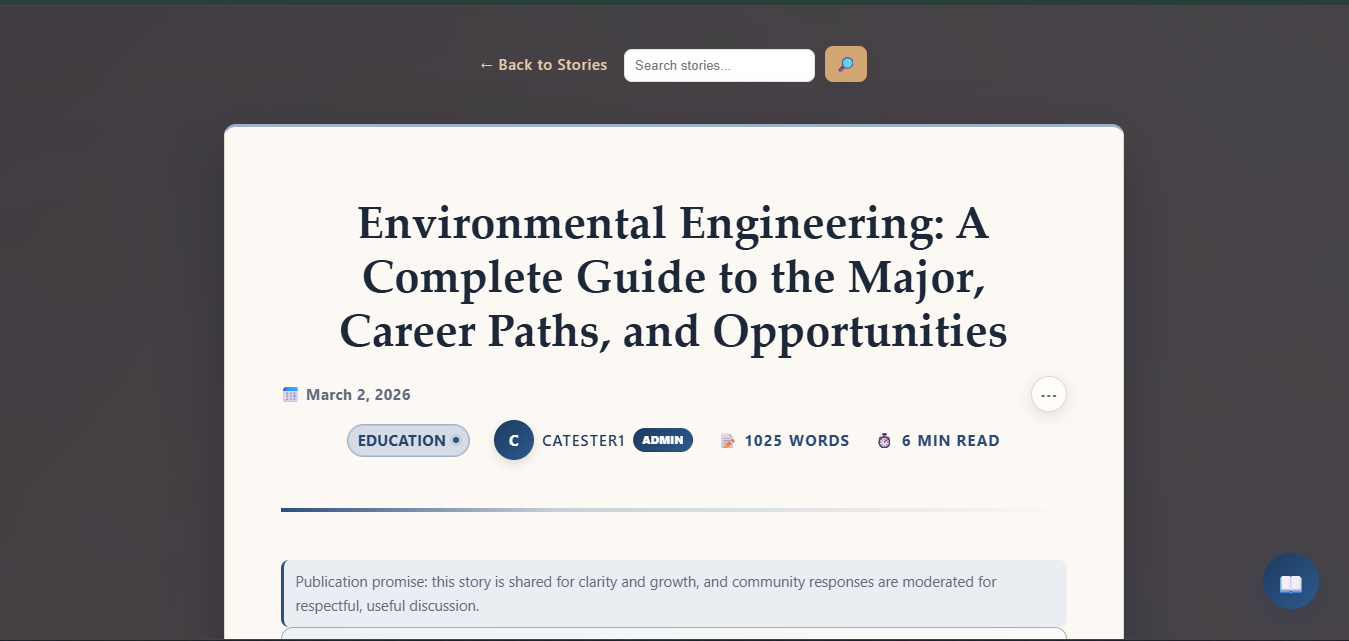Image resolution: width=1349 pixels, height=641 pixels.
Task: Go back via Back to Stories link
Action: (x=543, y=65)
